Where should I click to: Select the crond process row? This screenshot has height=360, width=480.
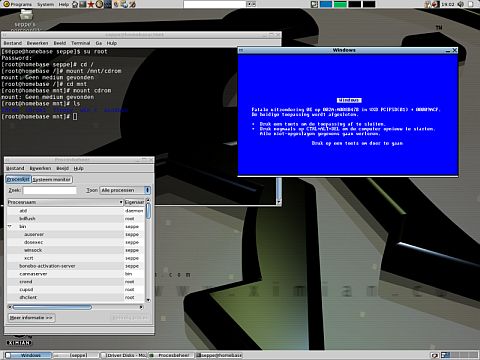(76, 282)
